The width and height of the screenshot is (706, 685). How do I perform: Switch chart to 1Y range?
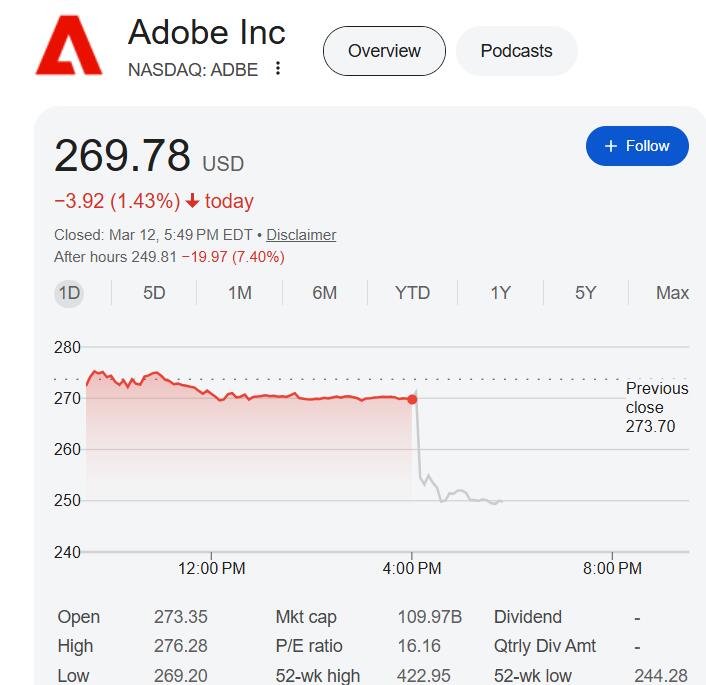click(500, 293)
